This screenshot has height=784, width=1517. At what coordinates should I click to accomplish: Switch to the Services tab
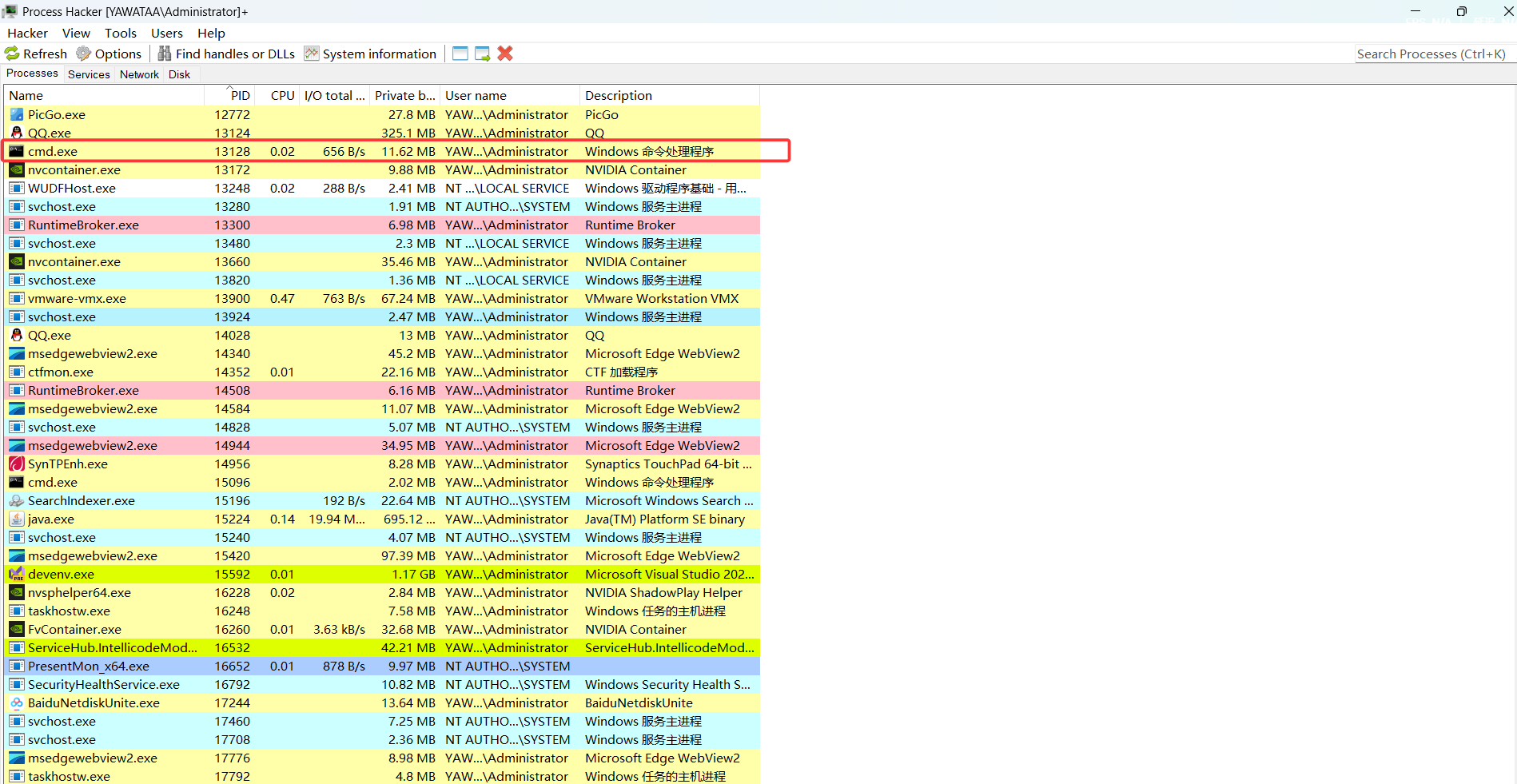point(89,74)
